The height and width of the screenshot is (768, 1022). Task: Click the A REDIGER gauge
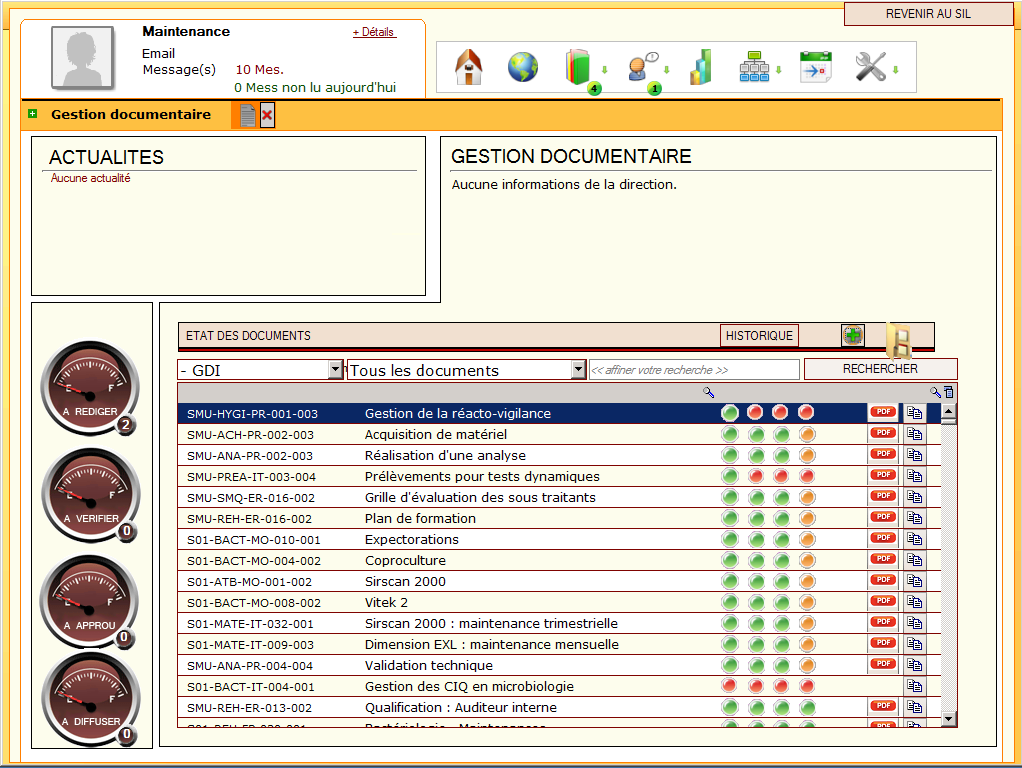(90, 389)
